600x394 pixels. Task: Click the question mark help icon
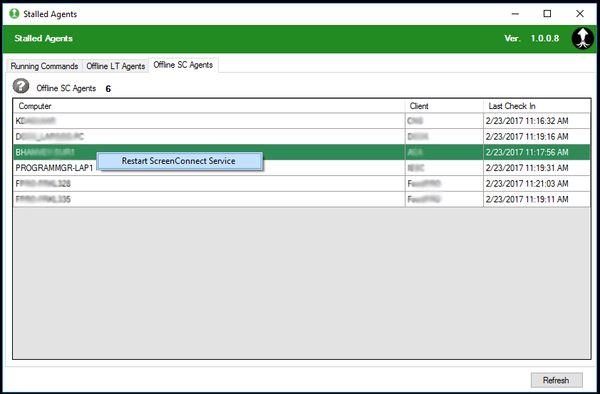point(21,86)
